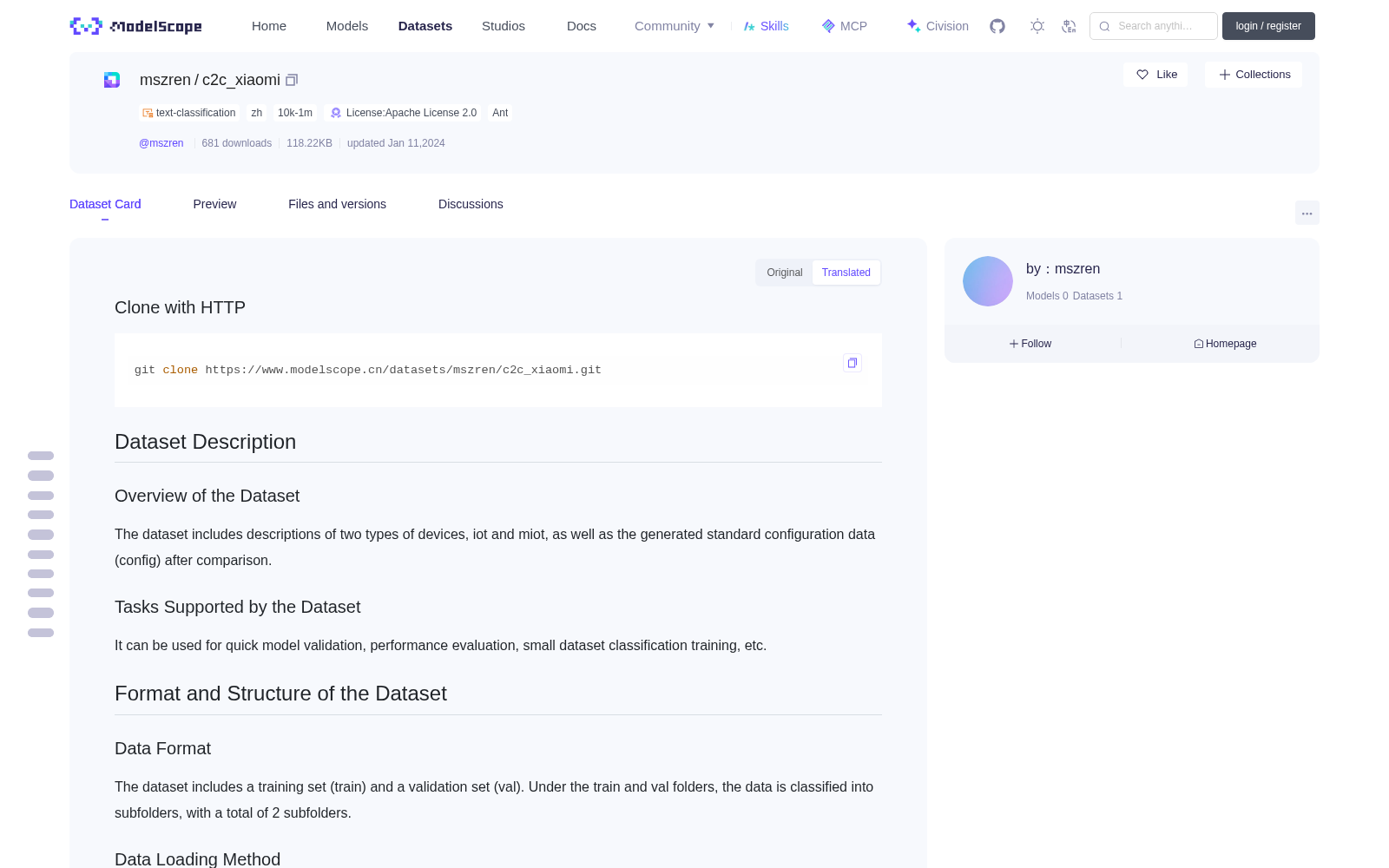Click the plus icon beside Follow

pos(1014,344)
